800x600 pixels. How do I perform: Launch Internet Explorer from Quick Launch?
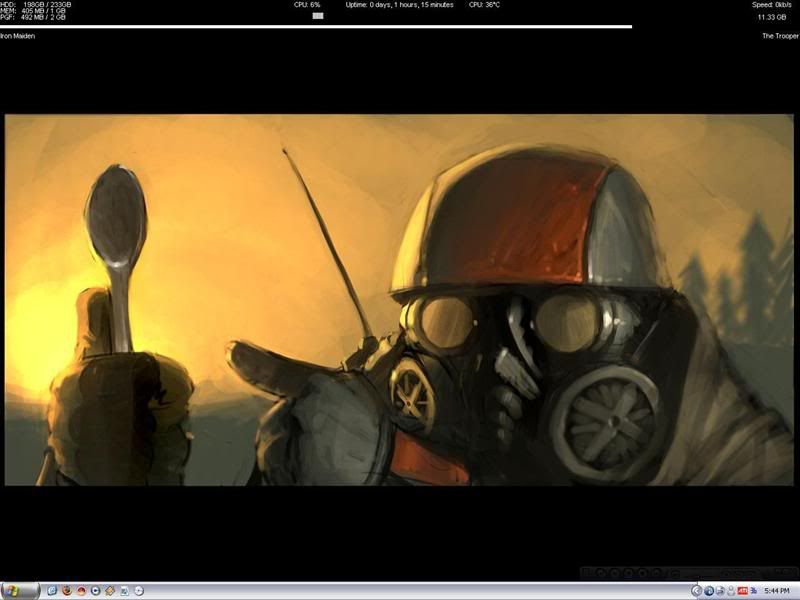coord(52,591)
